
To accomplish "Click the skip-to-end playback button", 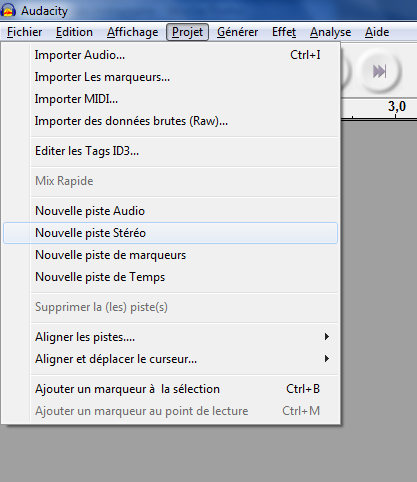I will coord(379,71).
